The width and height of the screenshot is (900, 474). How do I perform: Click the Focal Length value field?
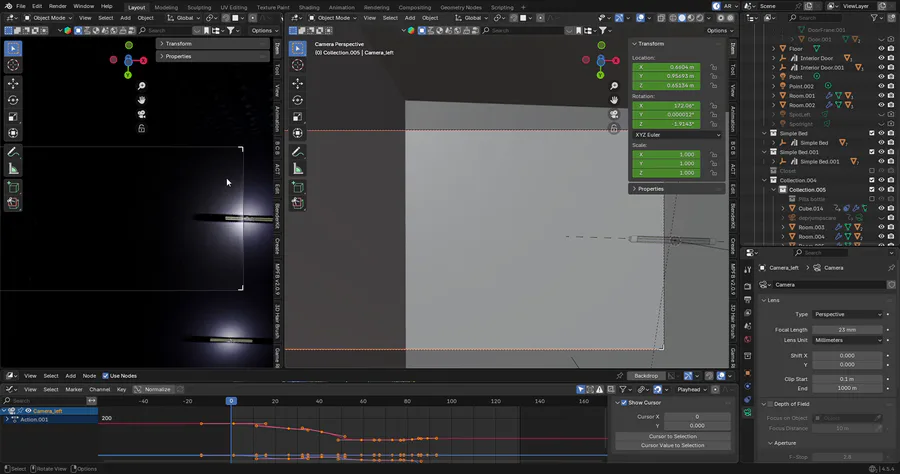(x=846, y=329)
